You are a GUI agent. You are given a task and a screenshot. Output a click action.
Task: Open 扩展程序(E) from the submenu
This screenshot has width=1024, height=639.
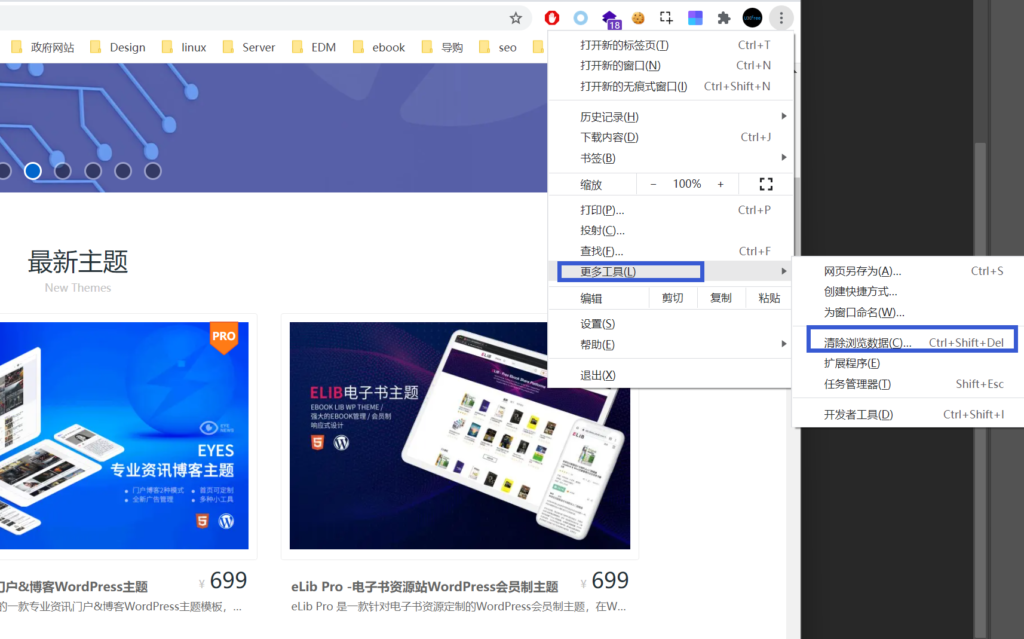point(908,363)
